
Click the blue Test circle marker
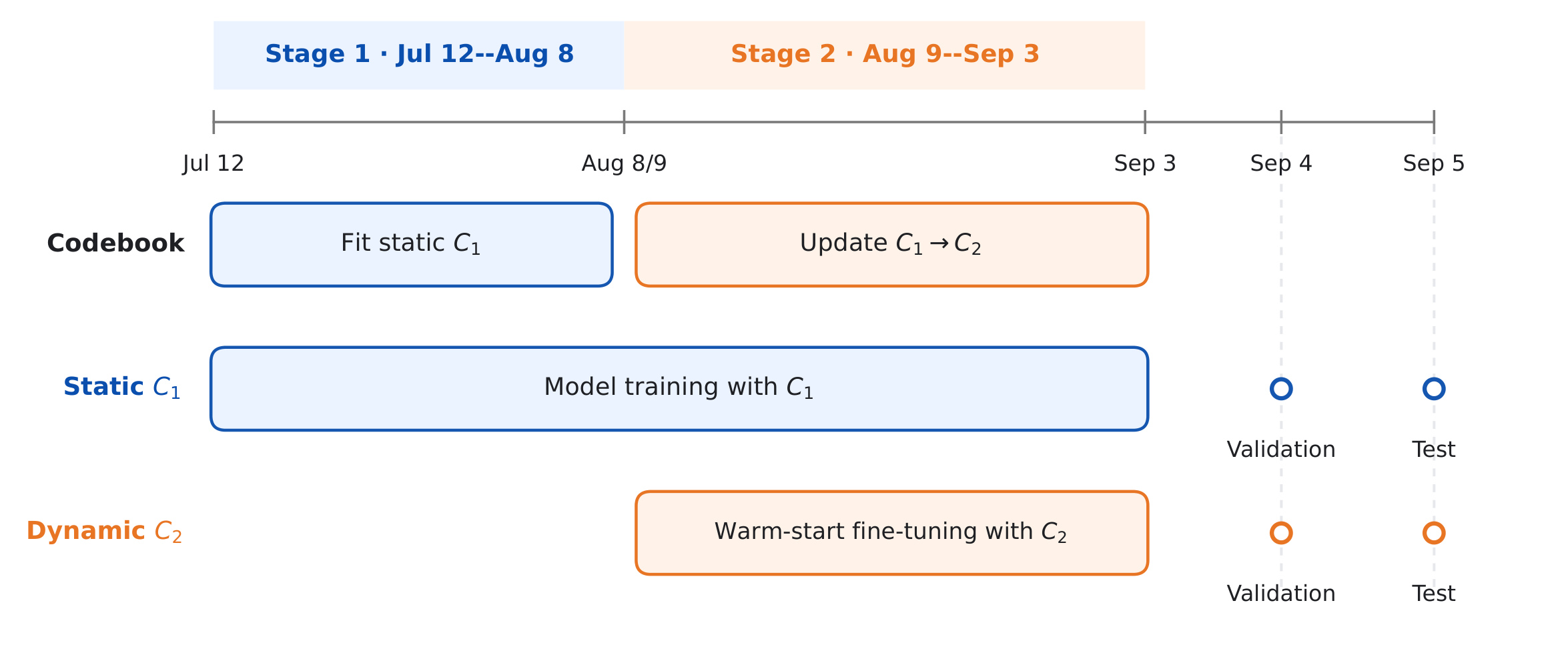click(1434, 388)
